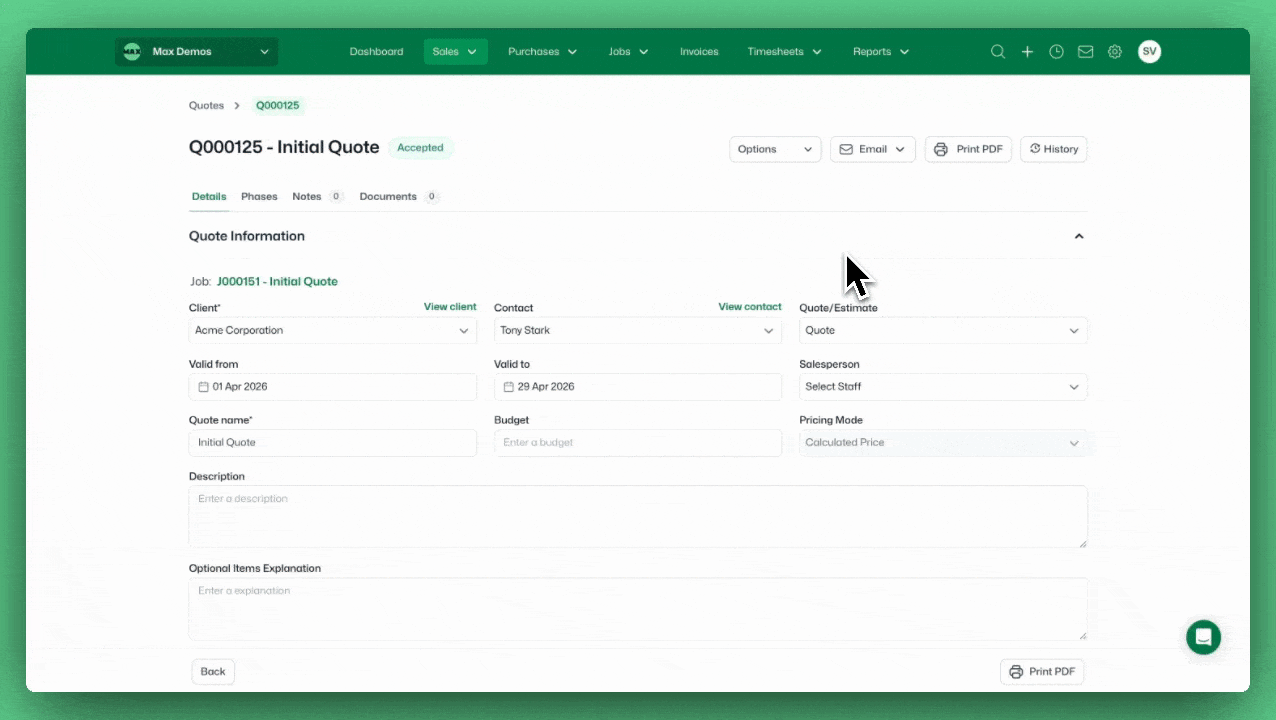This screenshot has width=1276, height=720.
Task: Open the Options dropdown button
Action: [775, 150]
